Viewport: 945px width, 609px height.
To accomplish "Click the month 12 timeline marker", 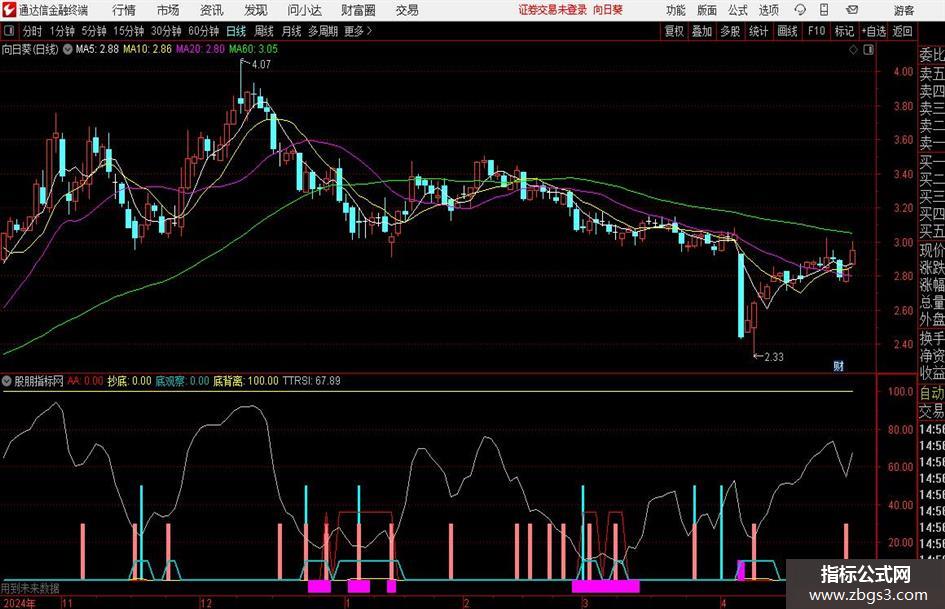I will click(x=206, y=603).
